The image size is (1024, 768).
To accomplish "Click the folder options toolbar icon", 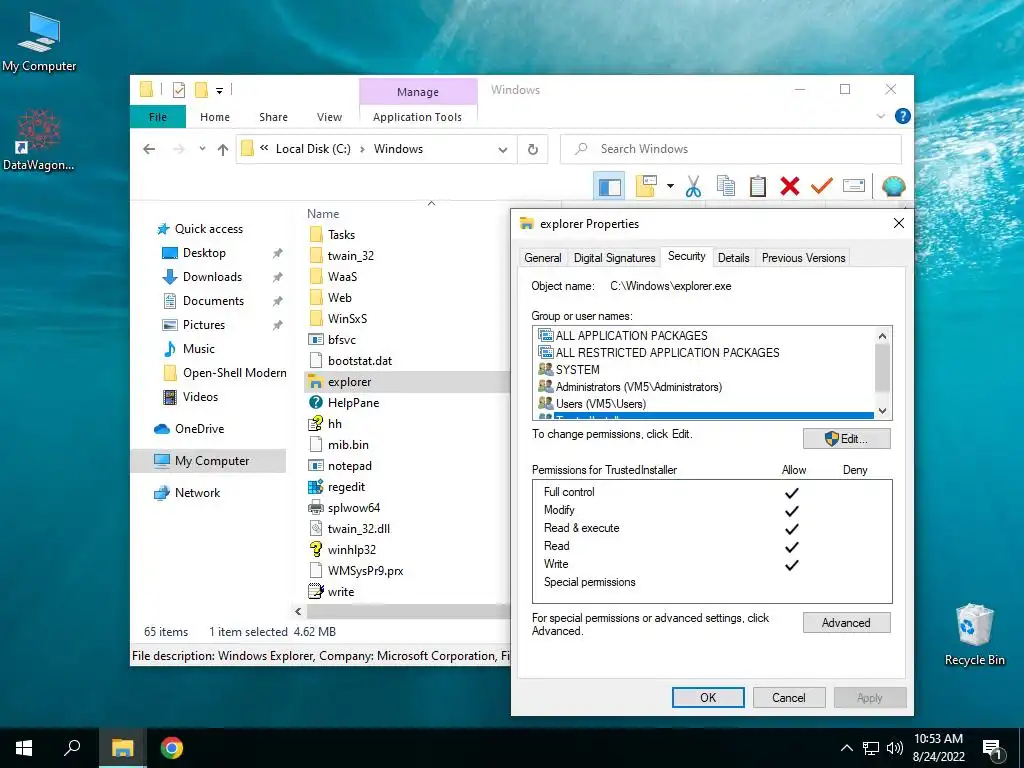I will point(646,187).
